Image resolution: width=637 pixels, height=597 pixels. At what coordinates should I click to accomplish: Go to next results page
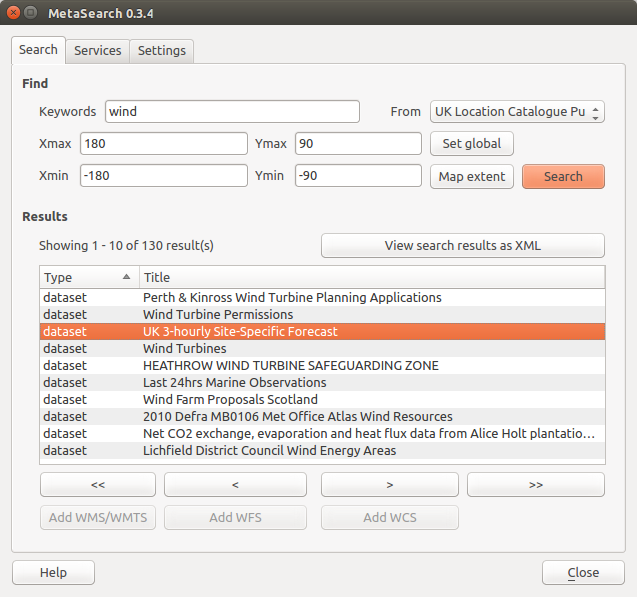coord(389,485)
